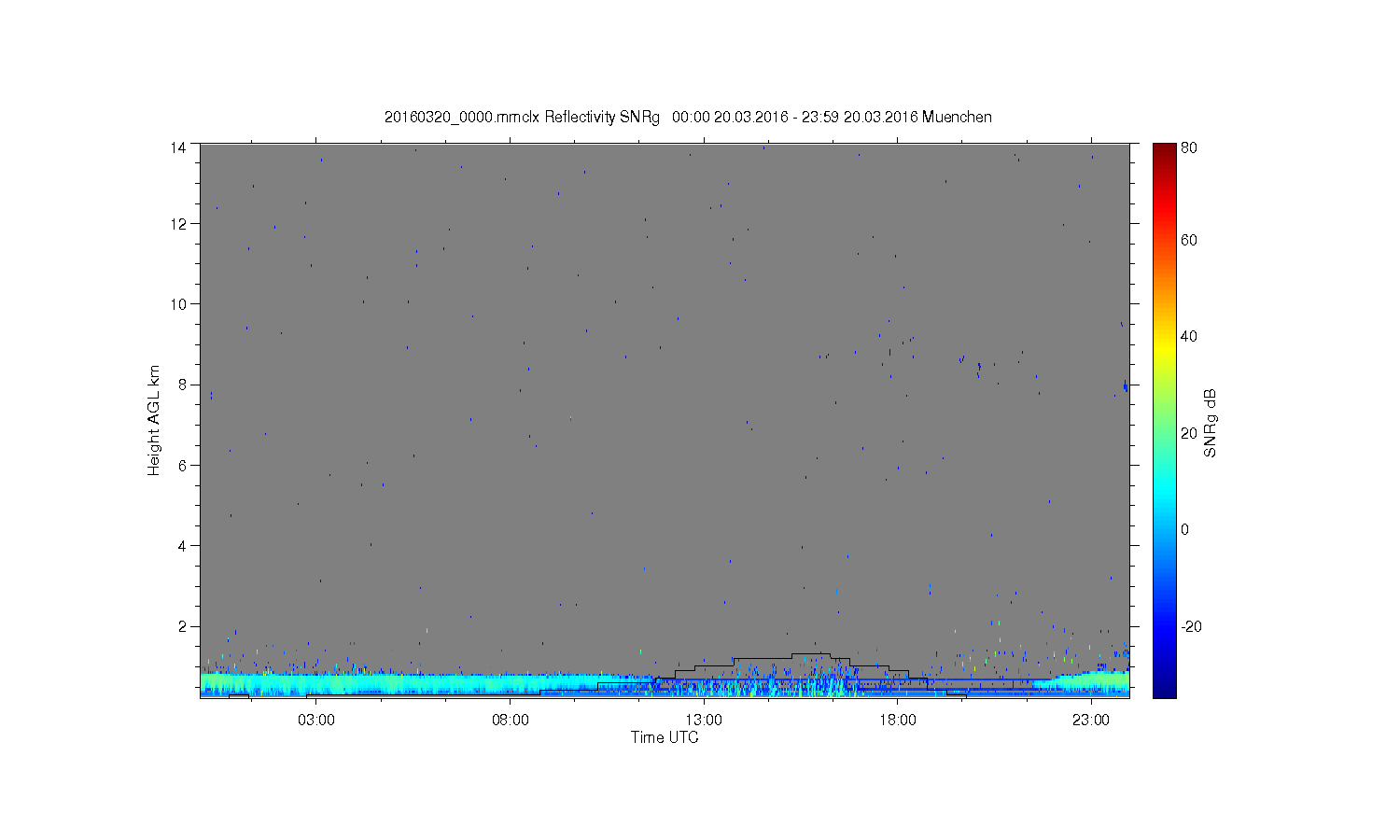Click the 23:00 time tick label
The image size is (1400, 840).
(x=1090, y=721)
